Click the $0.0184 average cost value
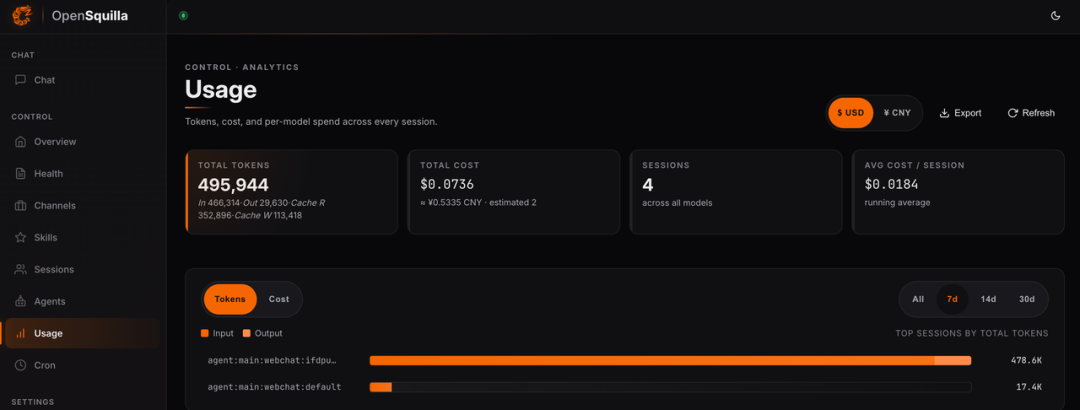This screenshot has width=1080, height=410. 891,185
